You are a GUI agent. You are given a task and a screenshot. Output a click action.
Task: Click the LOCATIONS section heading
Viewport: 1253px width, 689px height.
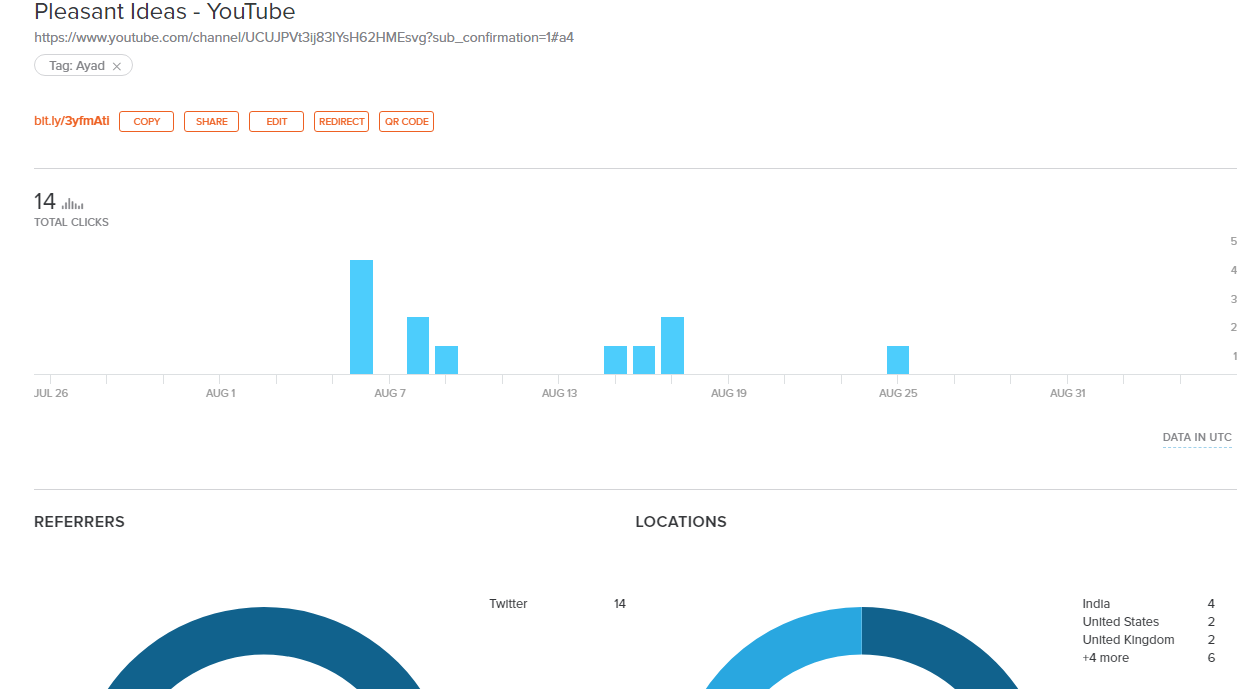681,522
